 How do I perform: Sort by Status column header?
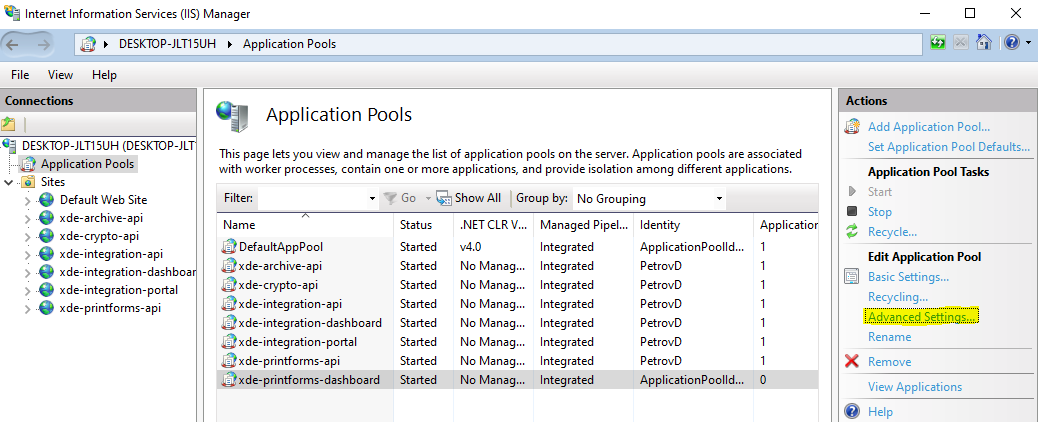pos(424,225)
